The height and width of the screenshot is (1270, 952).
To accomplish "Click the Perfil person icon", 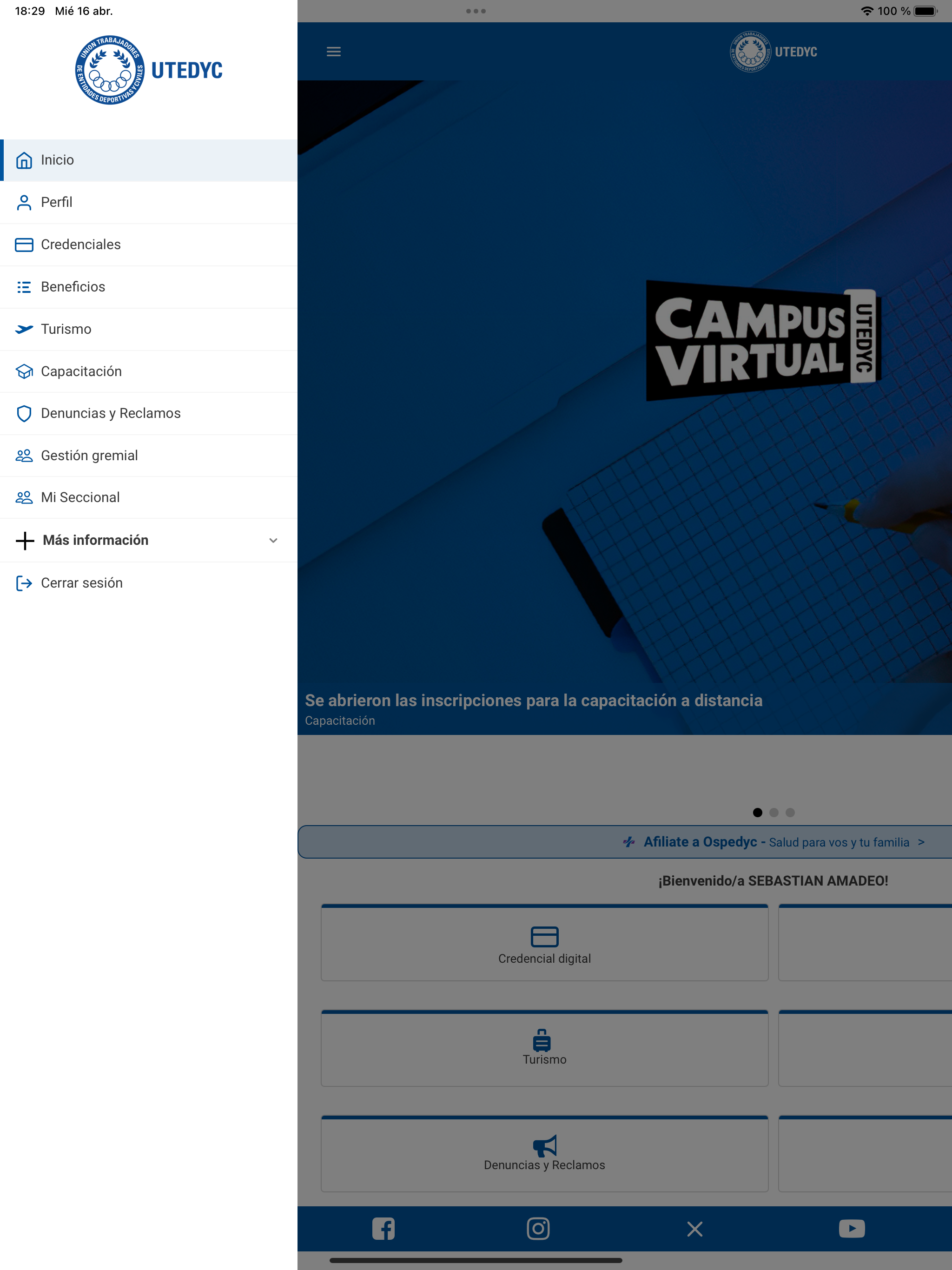I will click(x=24, y=203).
